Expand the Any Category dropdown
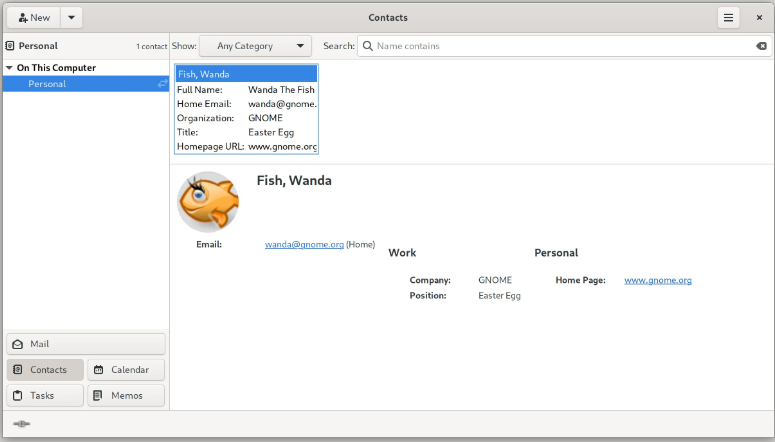This screenshot has width=775, height=442. pyautogui.click(x=255, y=46)
